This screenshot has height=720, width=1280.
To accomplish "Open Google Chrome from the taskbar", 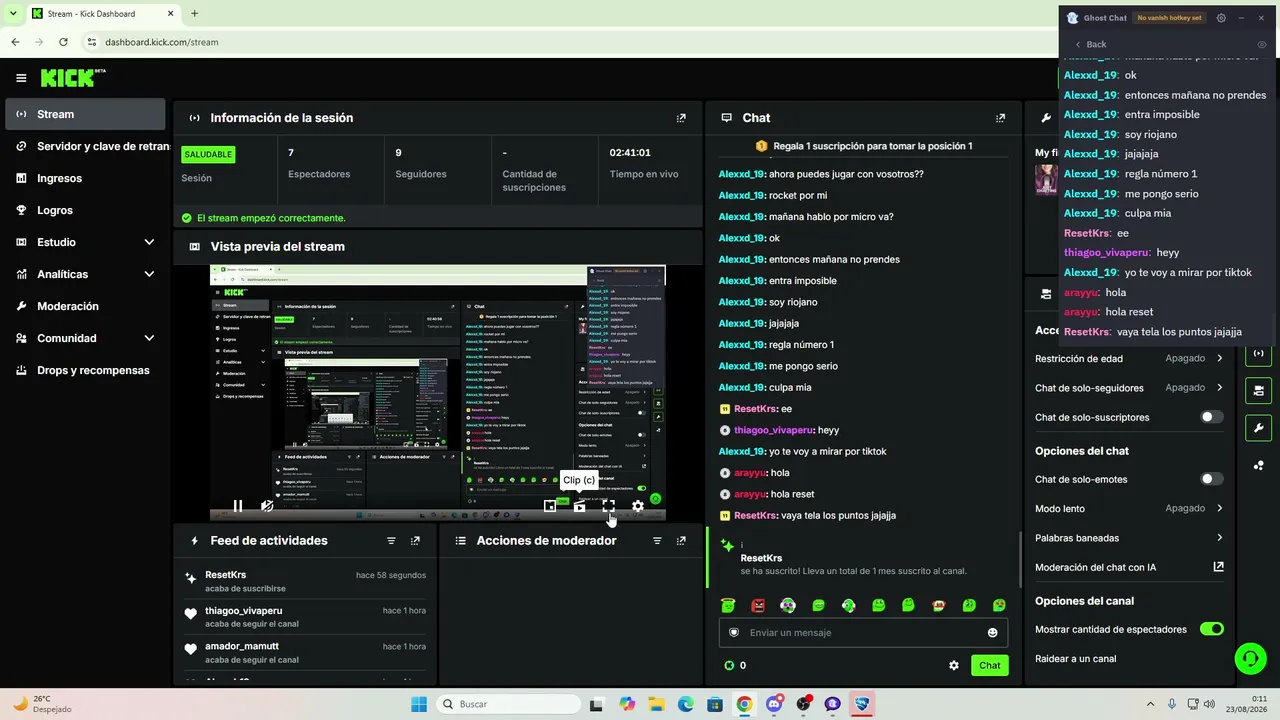I will pyautogui.click(x=744, y=704).
